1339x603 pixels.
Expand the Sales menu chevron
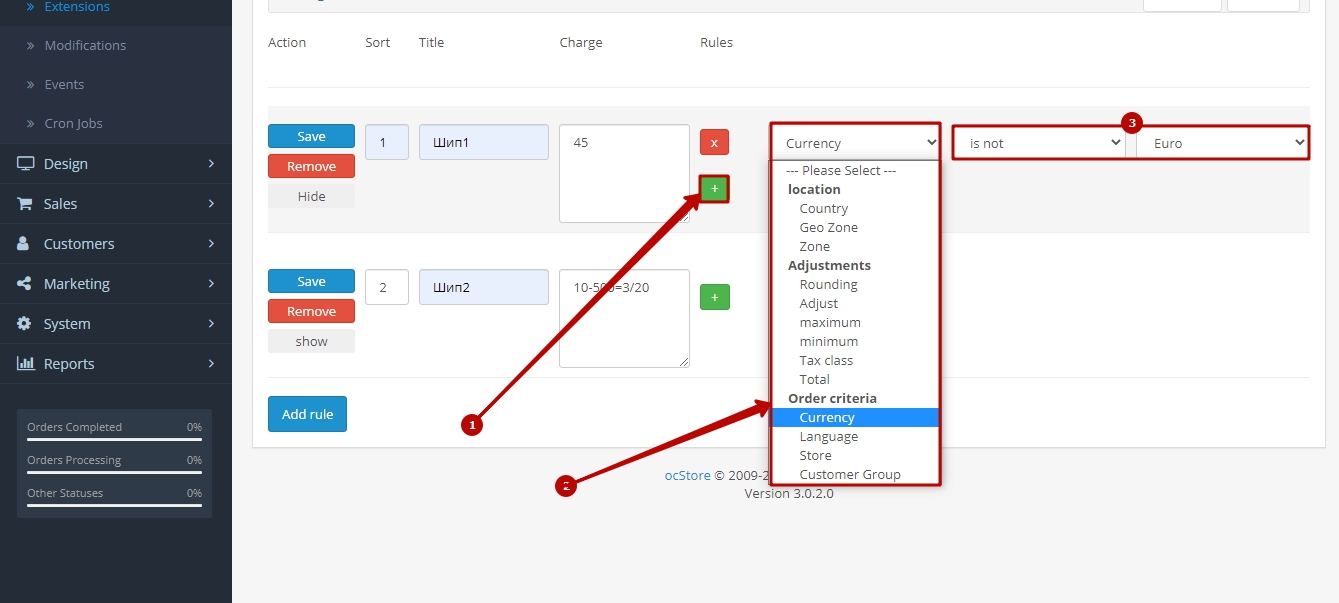[x=211, y=203]
